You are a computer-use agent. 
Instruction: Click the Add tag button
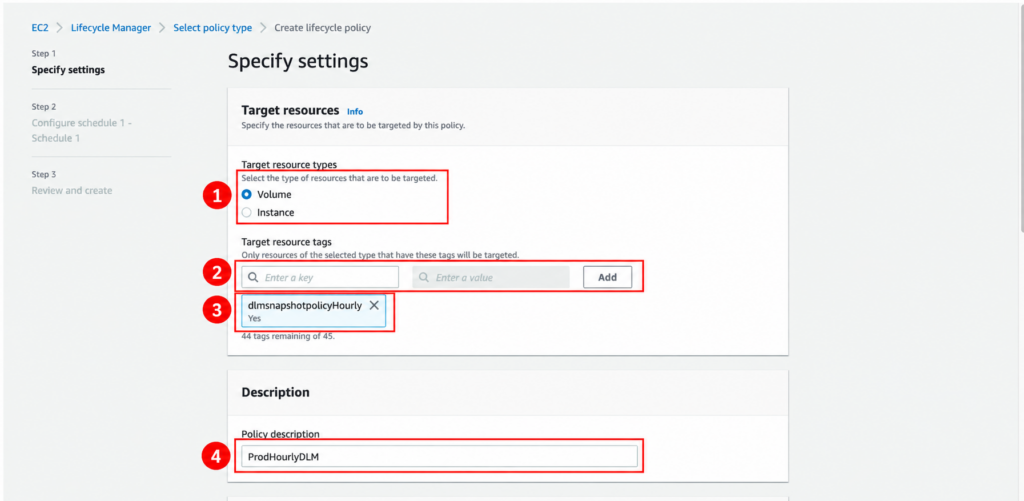click(607, 277)
